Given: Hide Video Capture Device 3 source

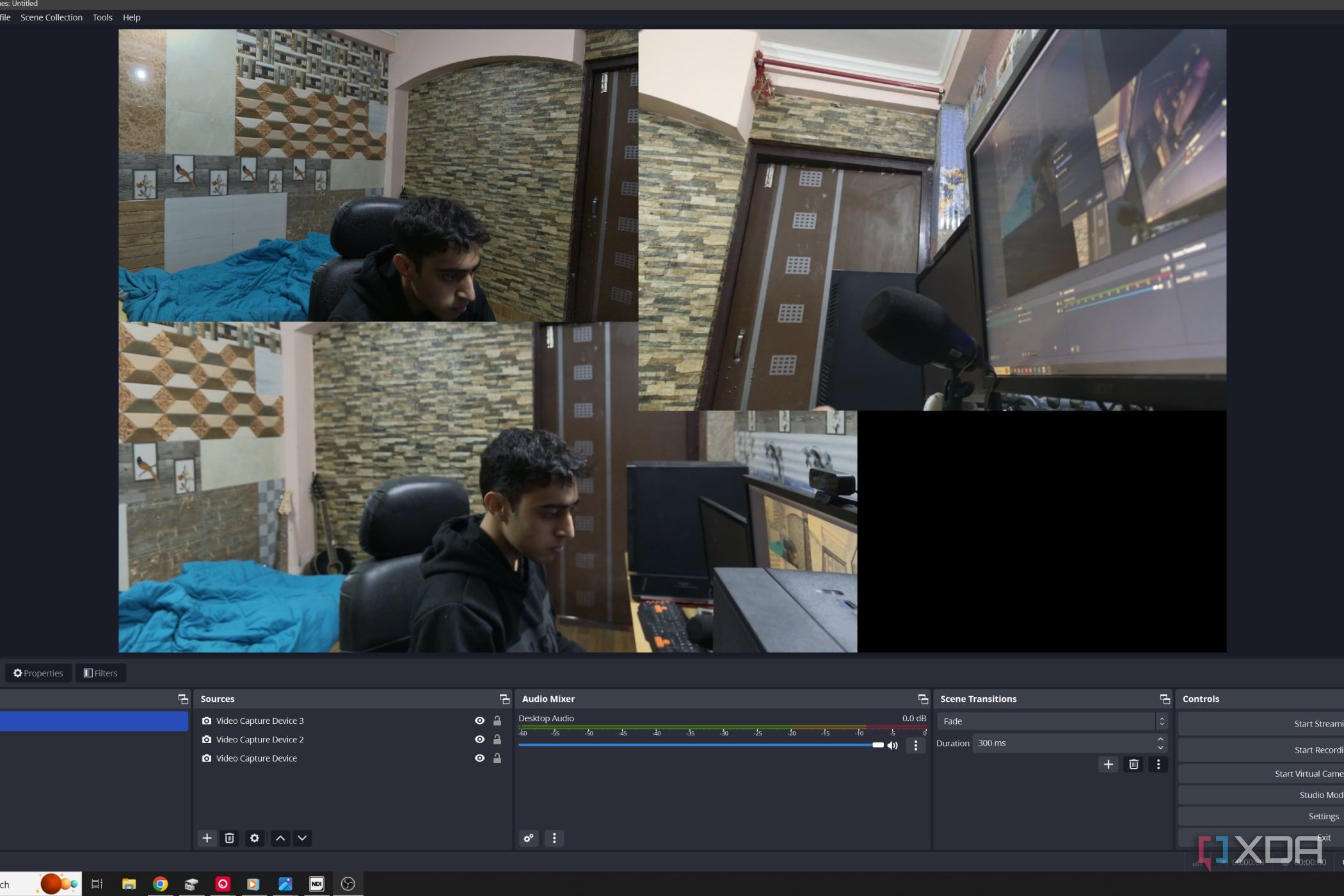Looking at the screenshot, I should [479, 721].
